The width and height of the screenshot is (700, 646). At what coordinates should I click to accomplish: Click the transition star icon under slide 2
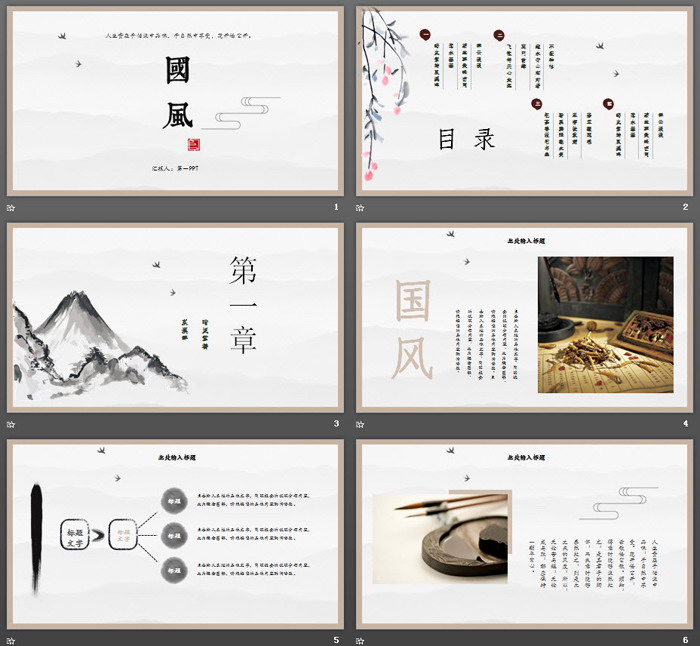click(361, 207)
